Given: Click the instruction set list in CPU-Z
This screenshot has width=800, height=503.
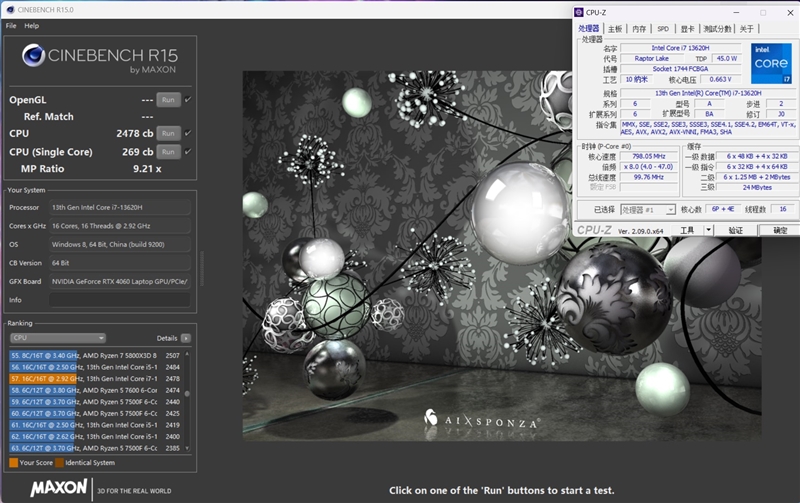Looking at the screenshot, I should coord(708,128).
